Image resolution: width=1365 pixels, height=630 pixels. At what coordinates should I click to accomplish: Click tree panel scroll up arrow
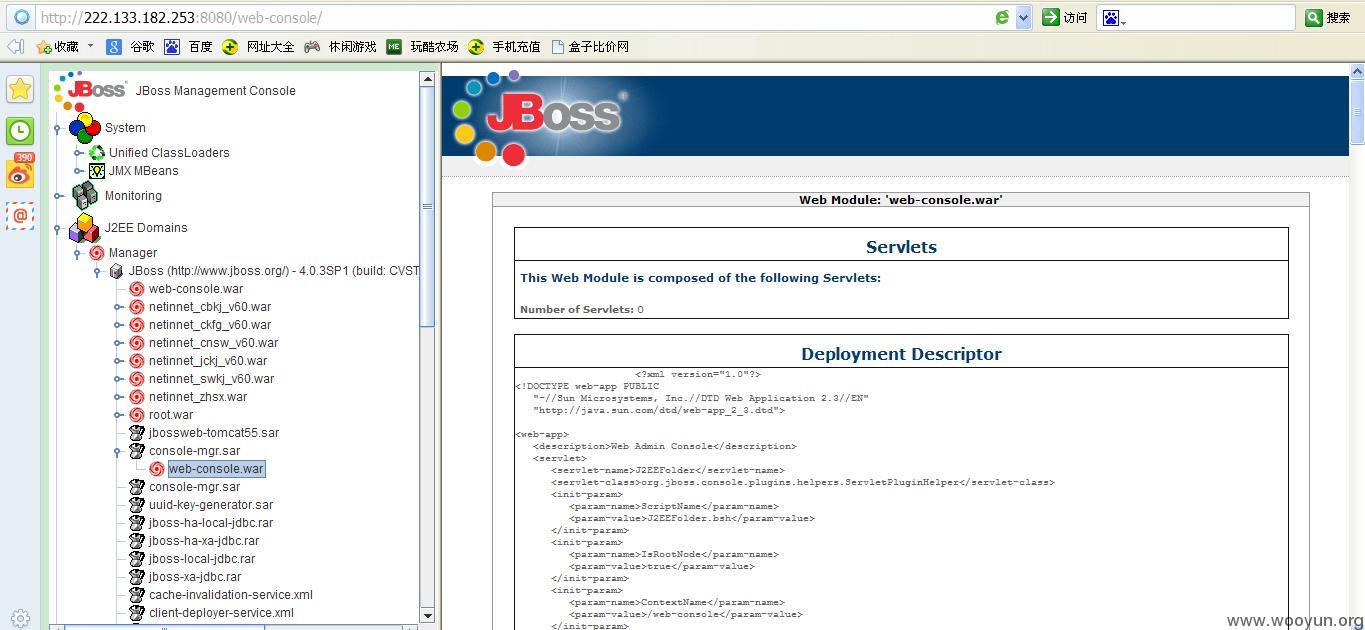[x=427, y=79]
